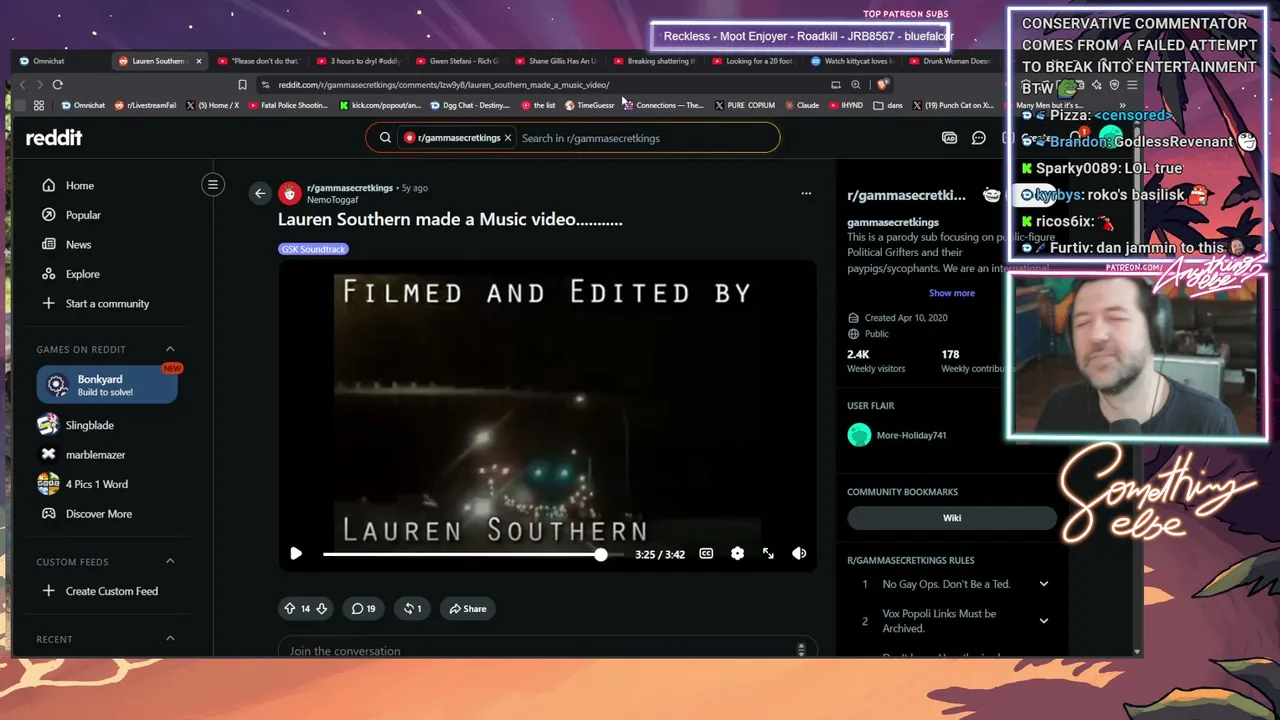Click the Reddit logo
Viewport: 1280px width, 720px height.
point(54,138)
